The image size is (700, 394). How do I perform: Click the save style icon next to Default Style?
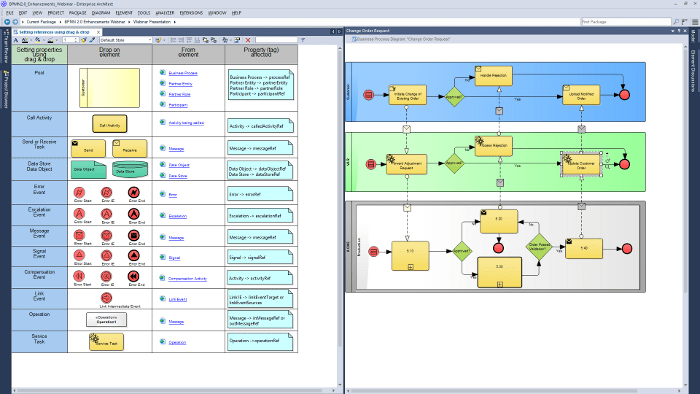[x=158, y=40]
